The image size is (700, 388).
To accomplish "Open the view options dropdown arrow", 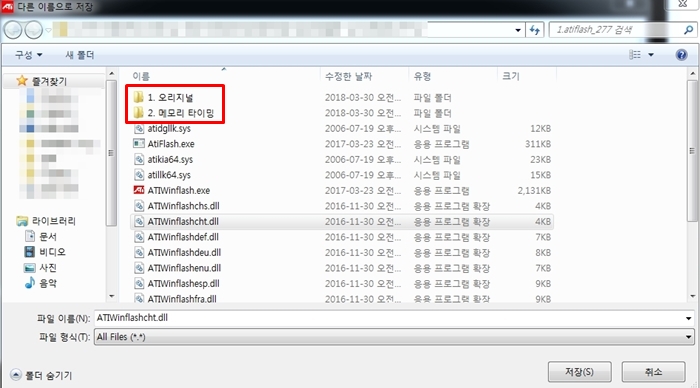I will coord(651,54).
